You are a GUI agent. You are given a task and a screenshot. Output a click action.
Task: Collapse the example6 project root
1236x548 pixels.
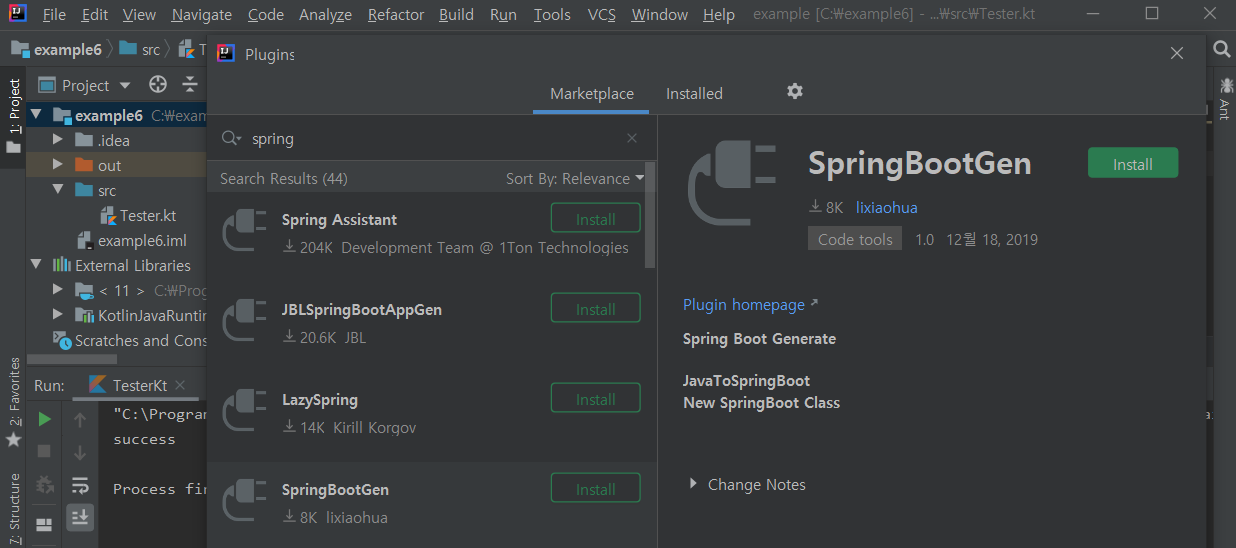tap(37, 115)
